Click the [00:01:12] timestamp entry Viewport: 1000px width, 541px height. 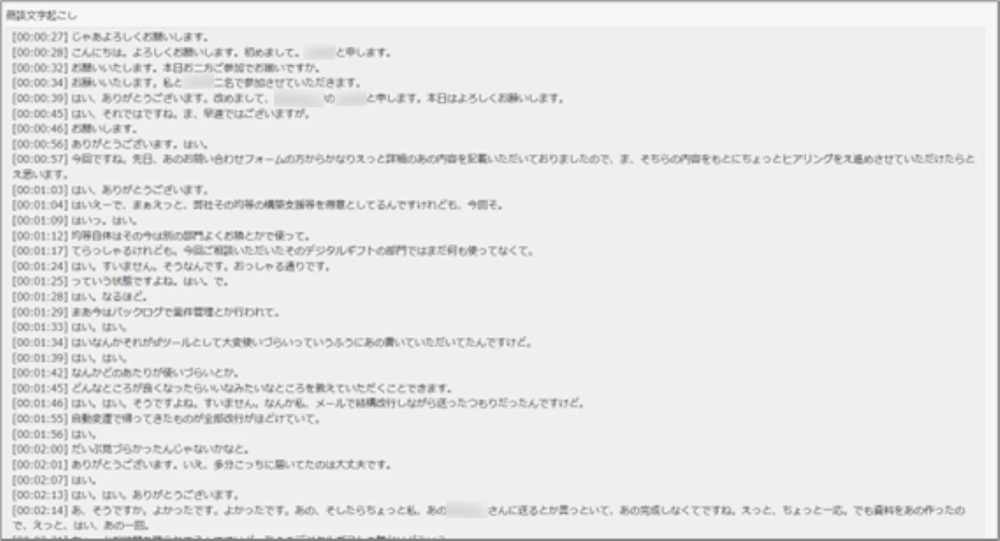(x=39, y=235)
